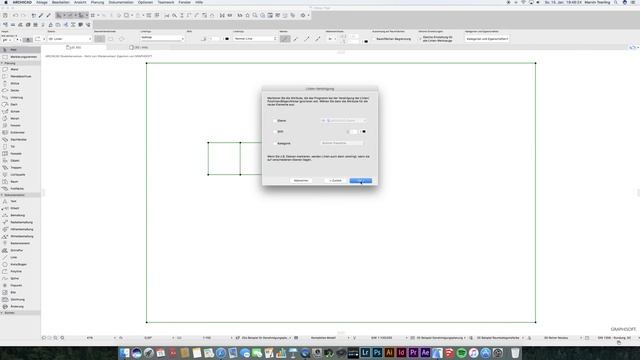Select the Text tool in toolbox

pos(13,201)
